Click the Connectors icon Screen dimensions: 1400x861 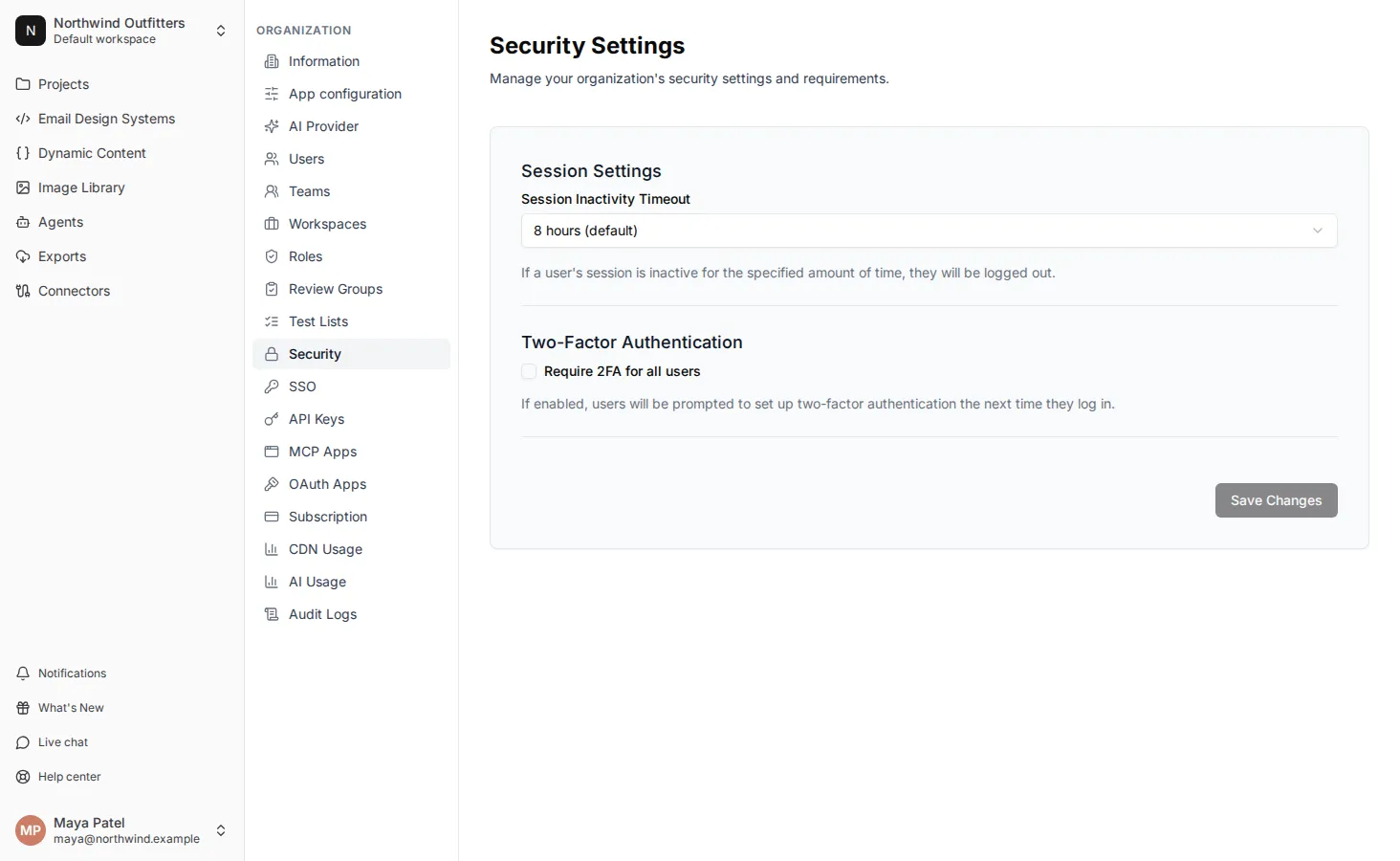[x=23, y=291]
